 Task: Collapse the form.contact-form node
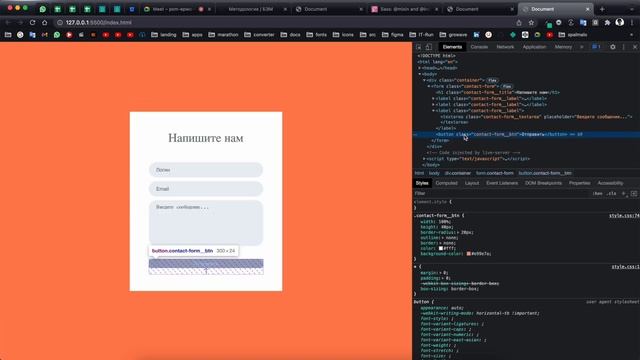429,87
